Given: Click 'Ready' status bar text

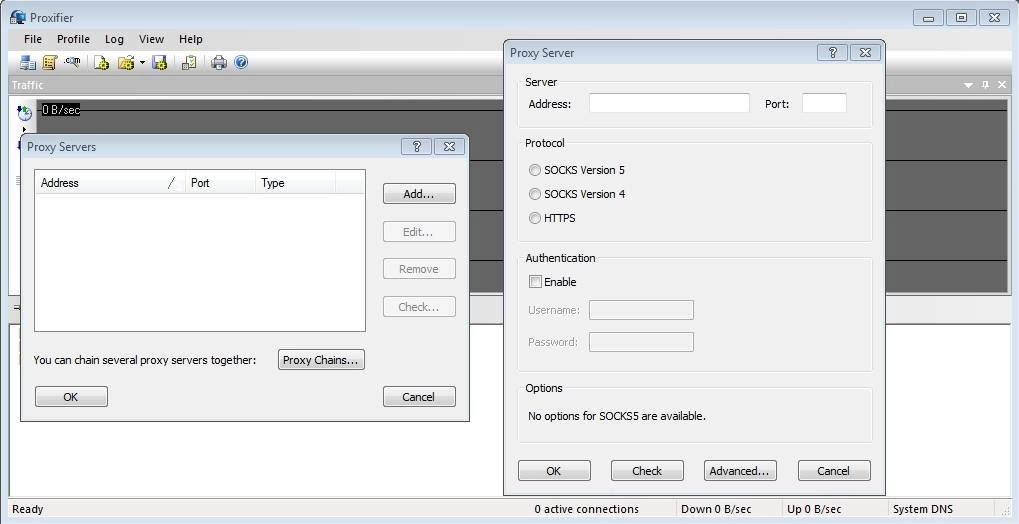Looking at the screenshot, I should (28, 510).
